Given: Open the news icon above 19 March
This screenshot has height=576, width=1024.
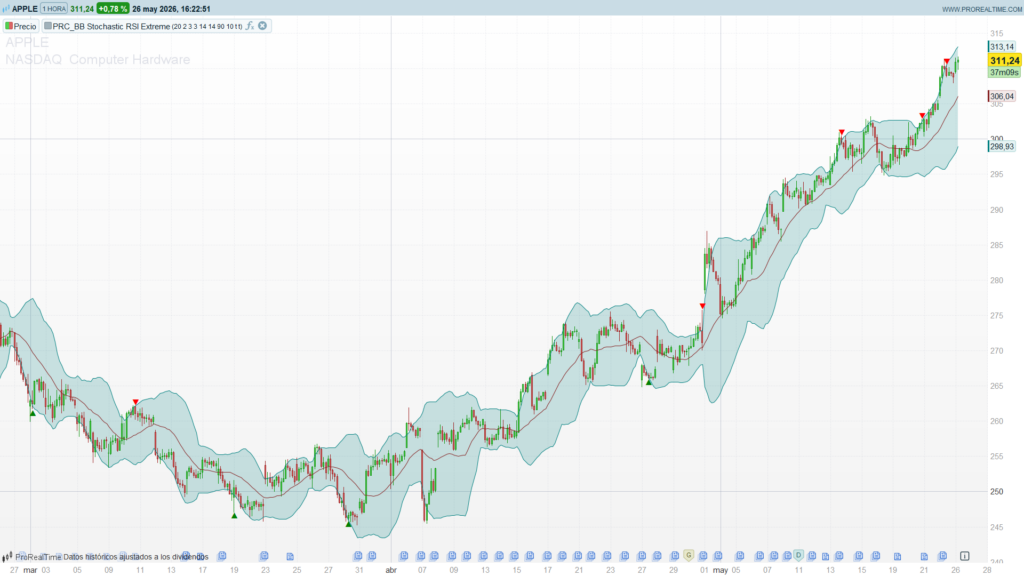Looking at the screenshot, I should [222, 556].
